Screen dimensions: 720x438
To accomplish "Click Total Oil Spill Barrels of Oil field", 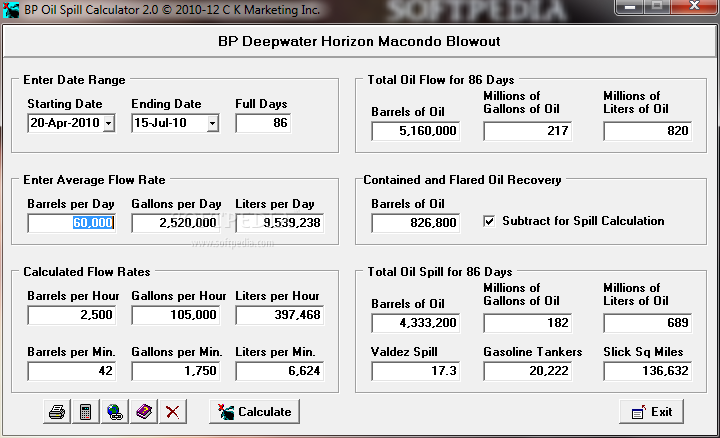I will pos(416,323).
